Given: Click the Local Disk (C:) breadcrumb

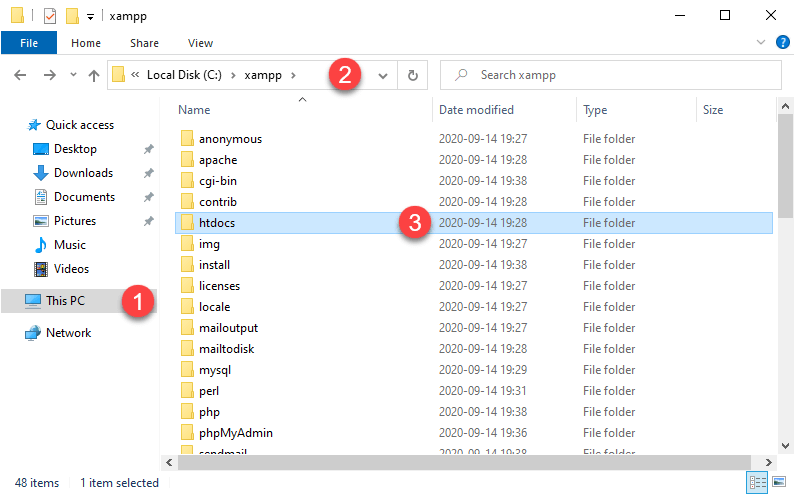Looking at the screenshot, I should point(184,75).
